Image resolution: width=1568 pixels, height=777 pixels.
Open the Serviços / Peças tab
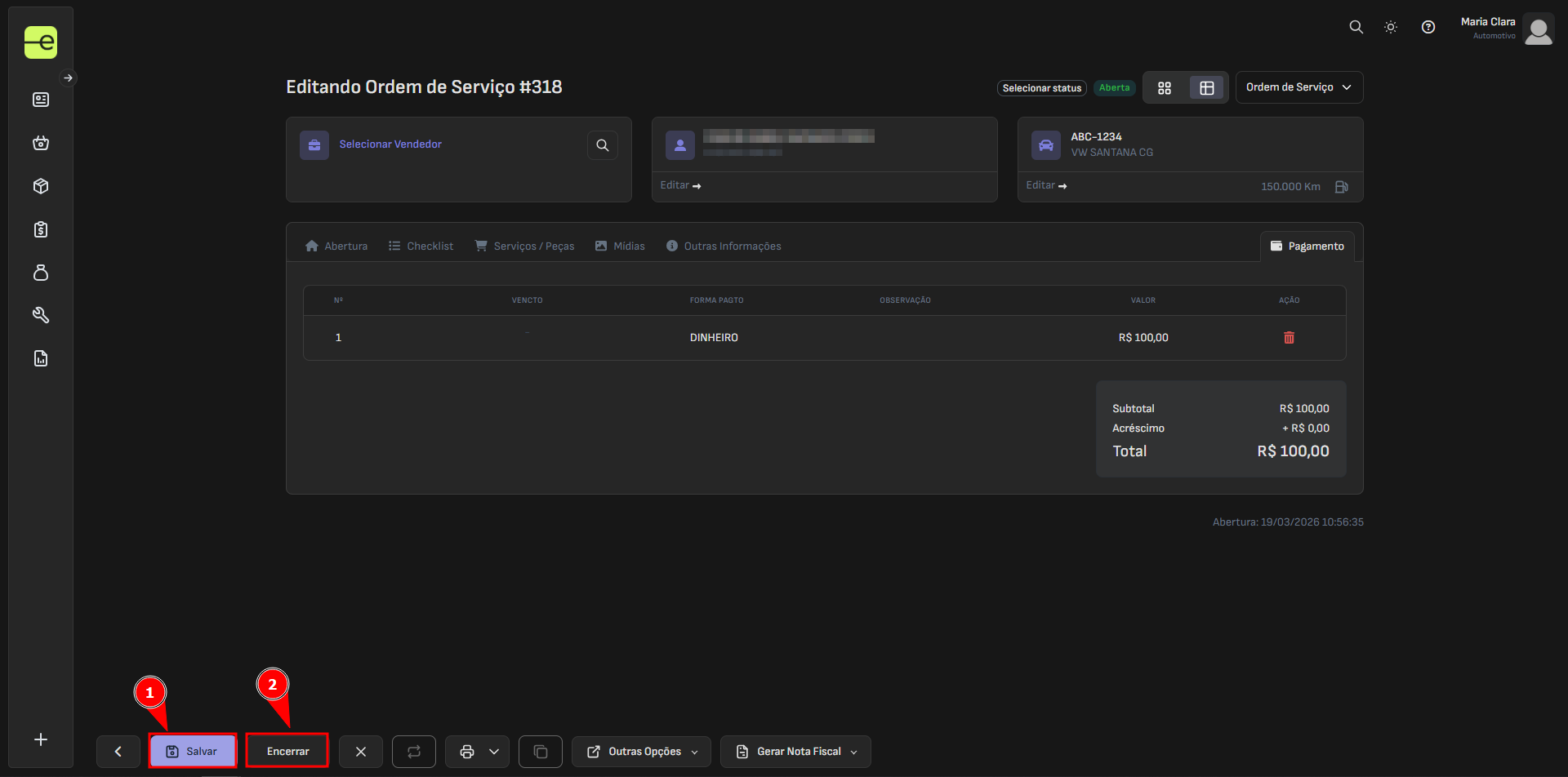point(525,246)
